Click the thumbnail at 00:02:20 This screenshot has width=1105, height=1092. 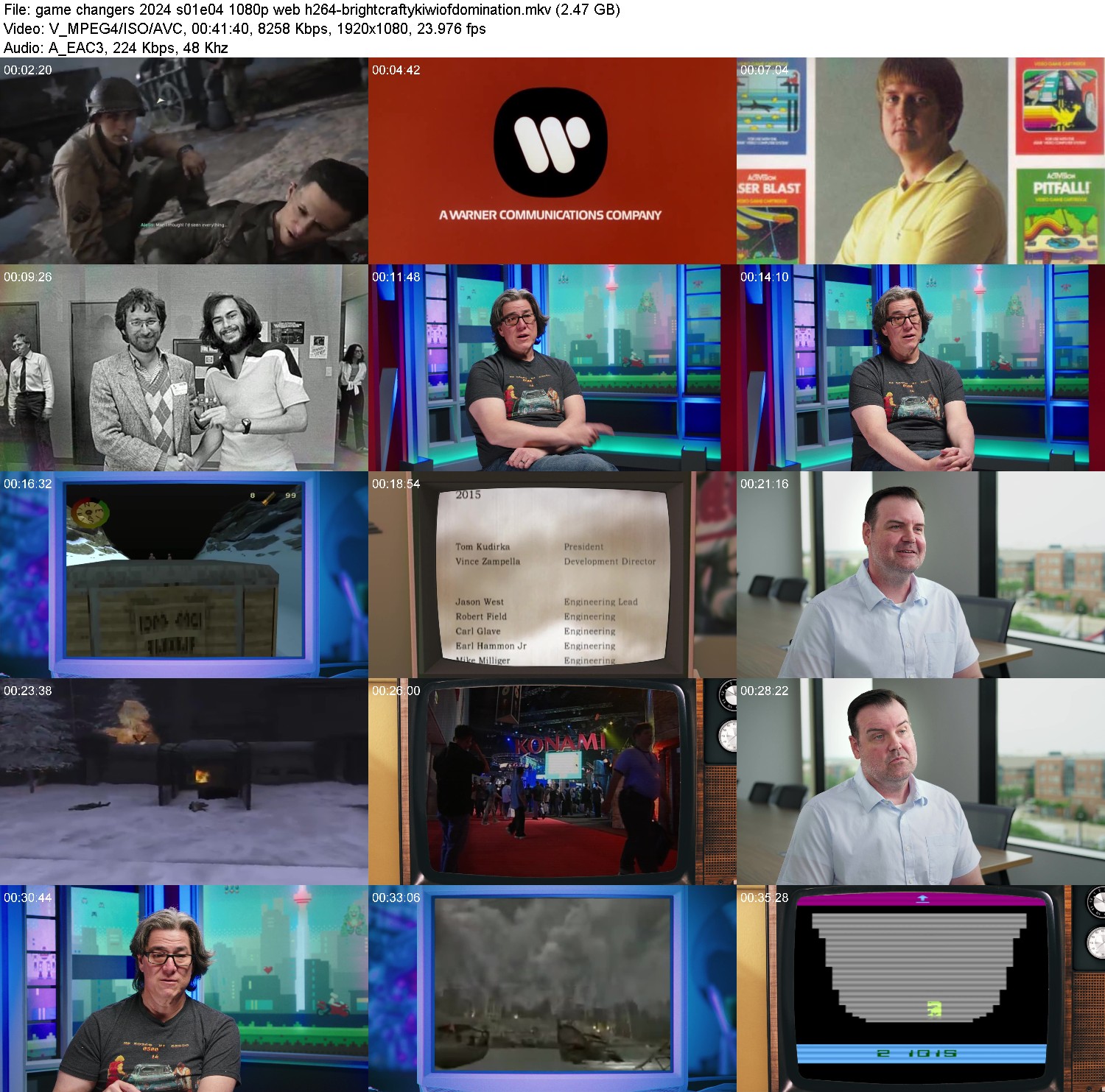(184, 161)
